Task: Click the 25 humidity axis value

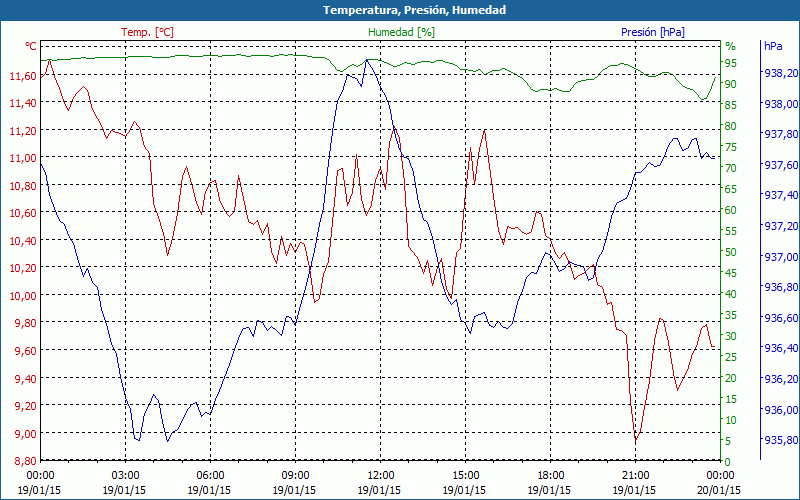Action: pos(731,357)
